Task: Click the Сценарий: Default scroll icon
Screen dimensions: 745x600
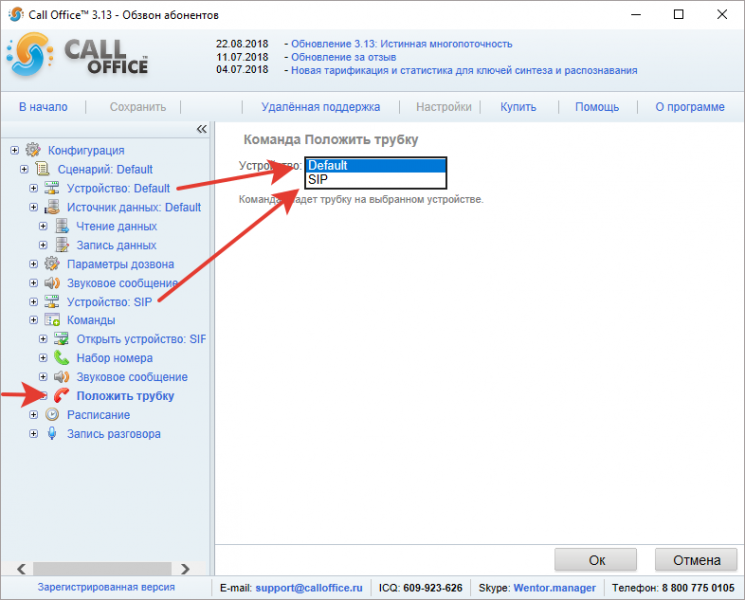Action: point(43,169)
